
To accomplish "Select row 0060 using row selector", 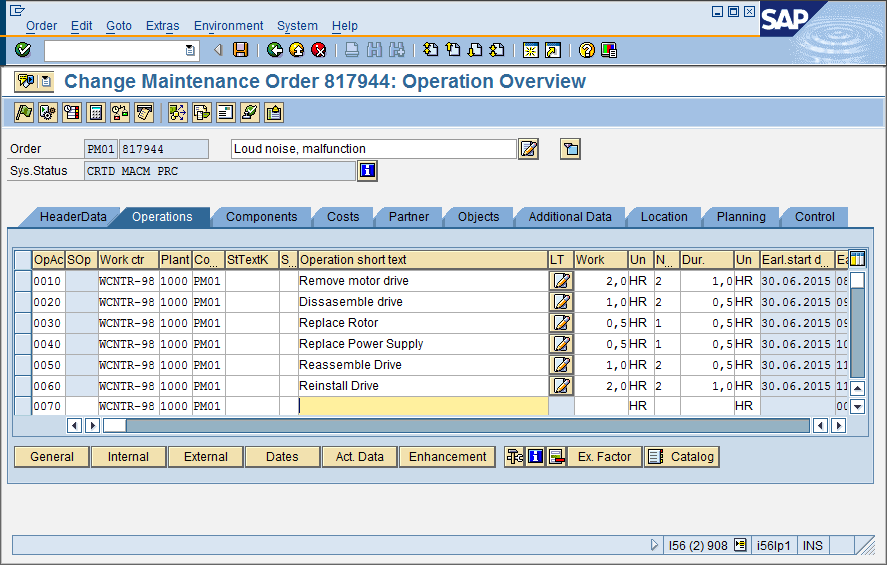I will (x=23, y=386).
